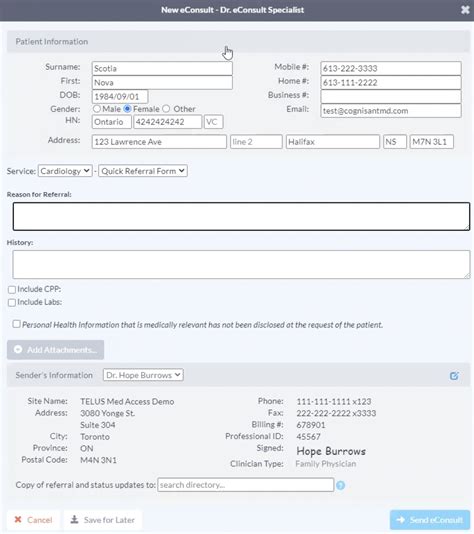Click the address field 123 Lawrence Ave
Screen dimensions: 474x534
tap(159, 142)
